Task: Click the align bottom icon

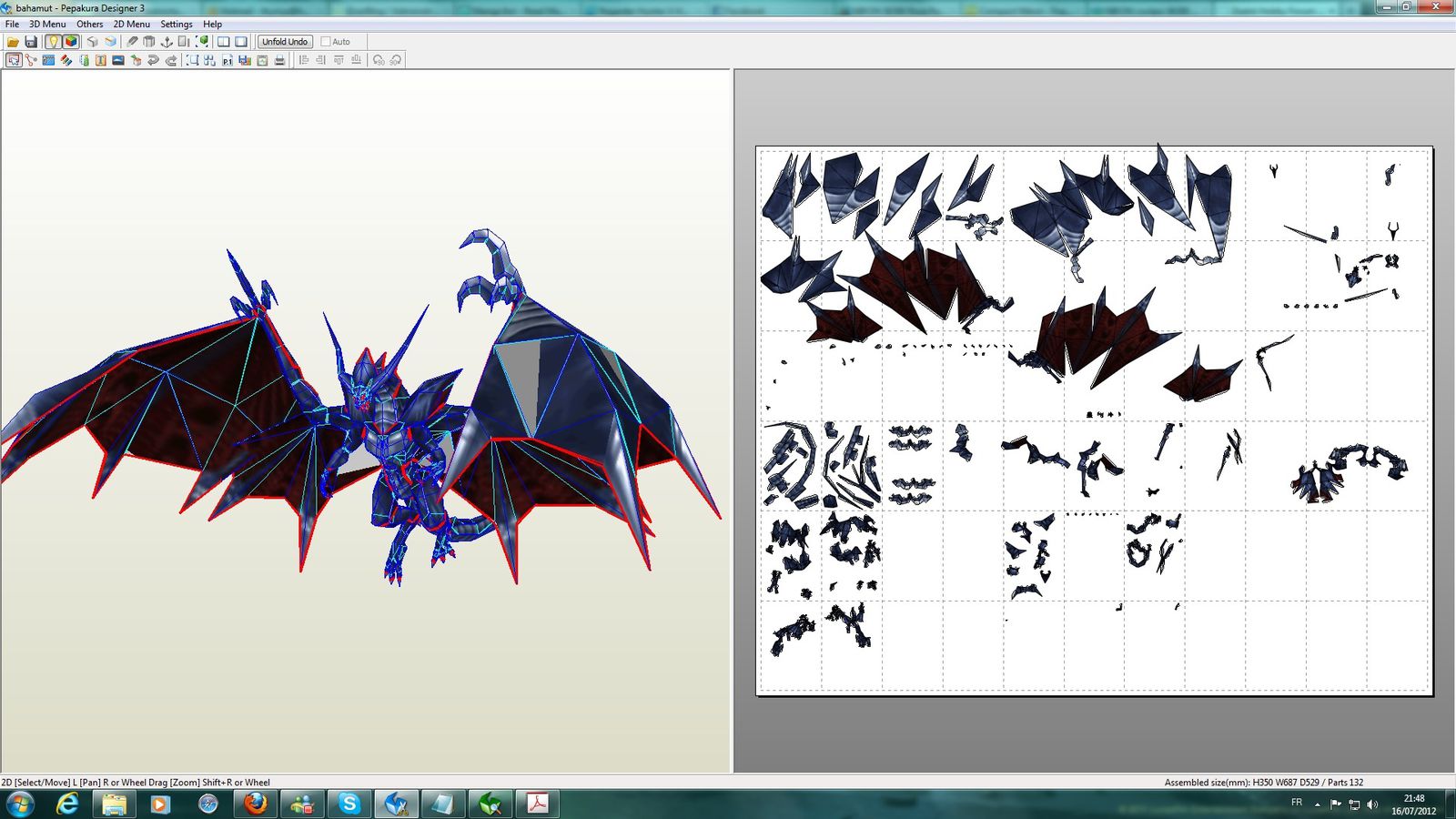Action: (356, 60)
